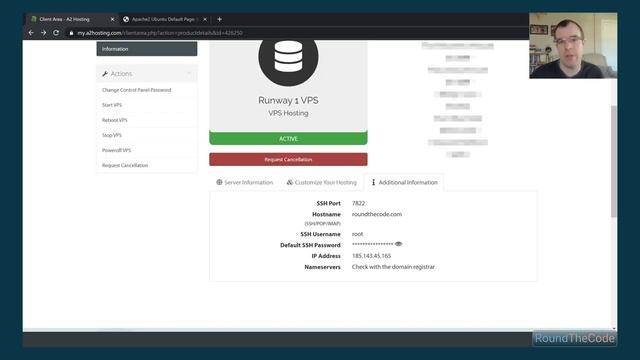Viewport: 640px width, 360px height.
Task: Click Reboot VPS action
Action: (115, 120)
